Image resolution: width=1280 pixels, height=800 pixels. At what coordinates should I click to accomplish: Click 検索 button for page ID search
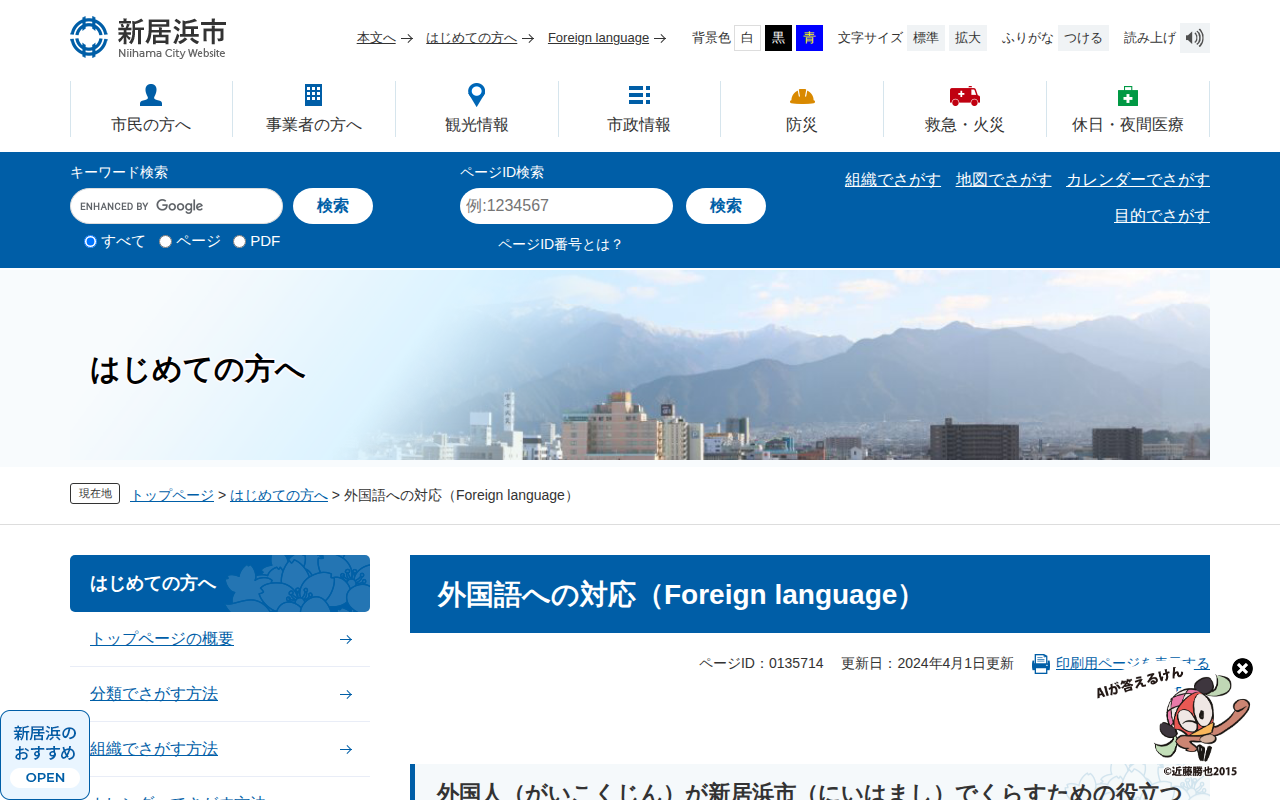coord(726,206)
